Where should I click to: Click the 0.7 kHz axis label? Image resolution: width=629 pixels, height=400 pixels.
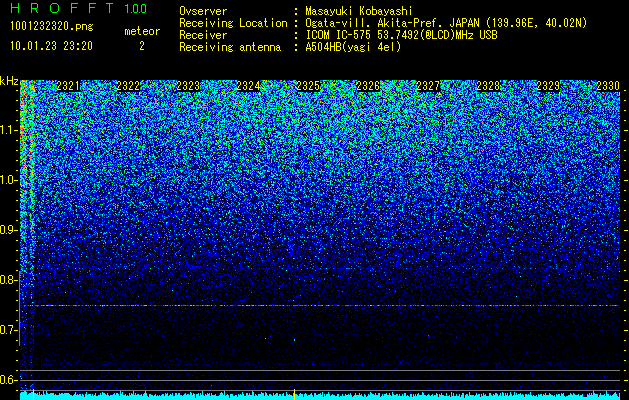pos(9,330)
